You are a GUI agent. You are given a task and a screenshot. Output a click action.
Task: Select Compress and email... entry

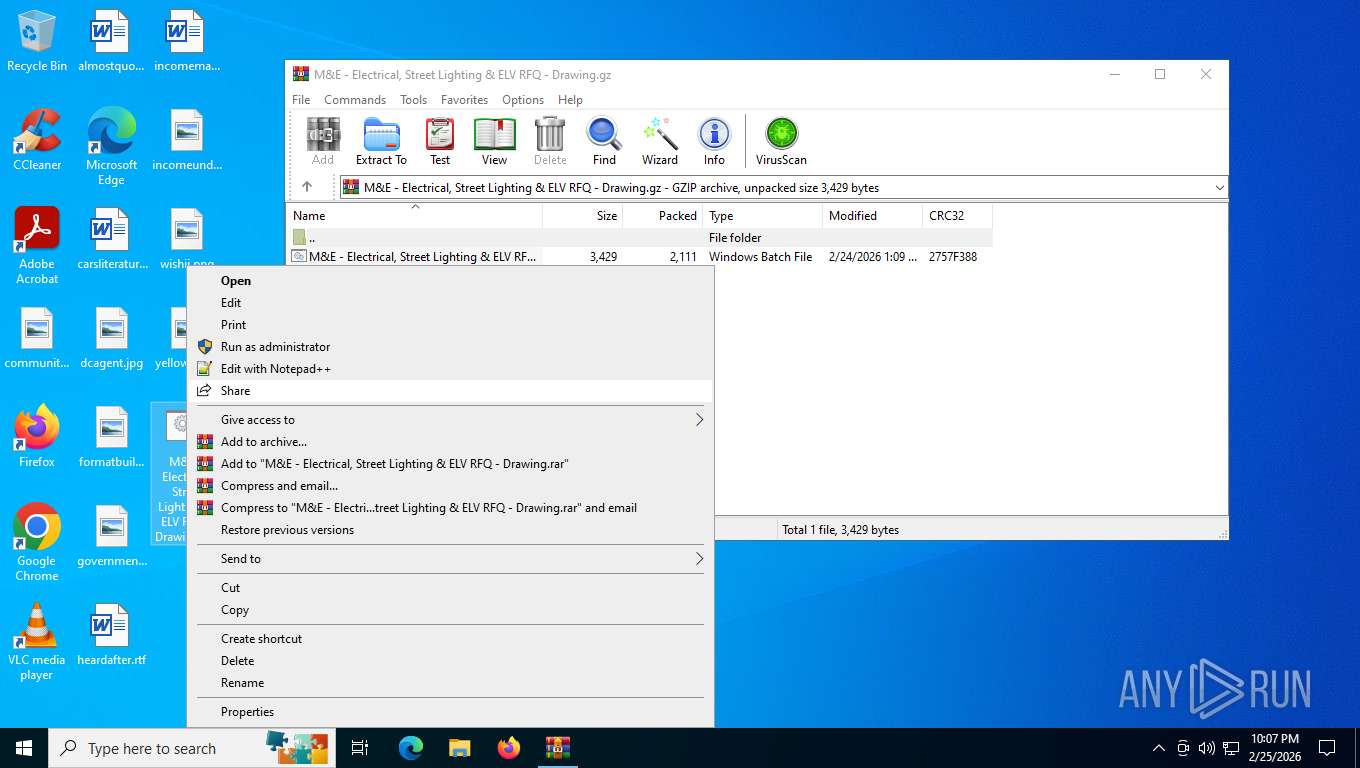[x=450, y=486]
